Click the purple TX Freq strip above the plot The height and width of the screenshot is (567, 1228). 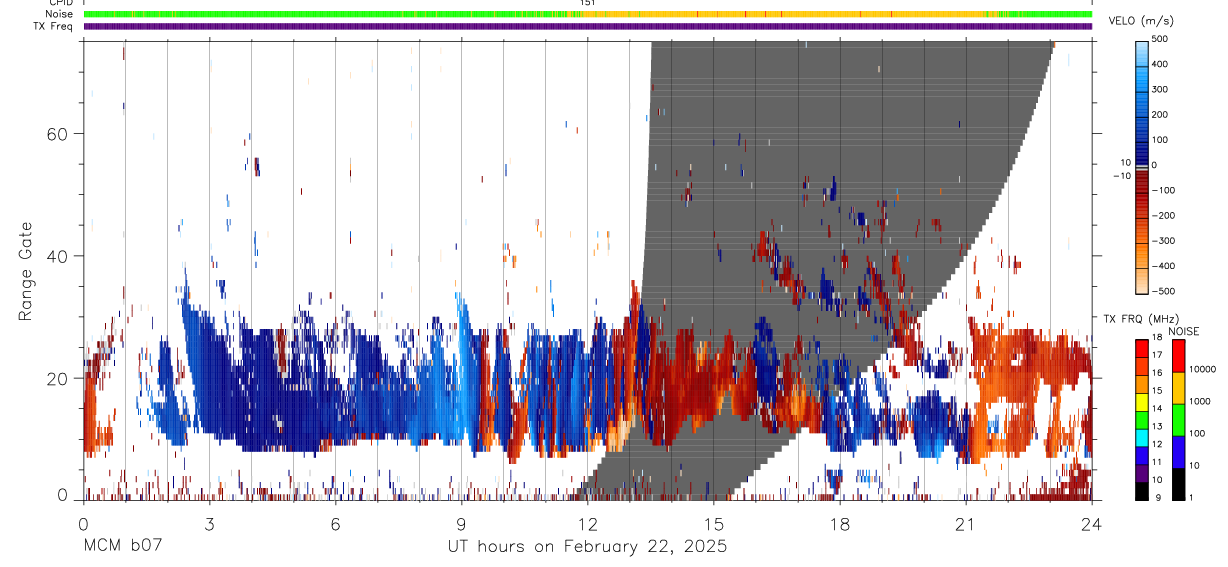pyautogui.click(x=587, y=26)
